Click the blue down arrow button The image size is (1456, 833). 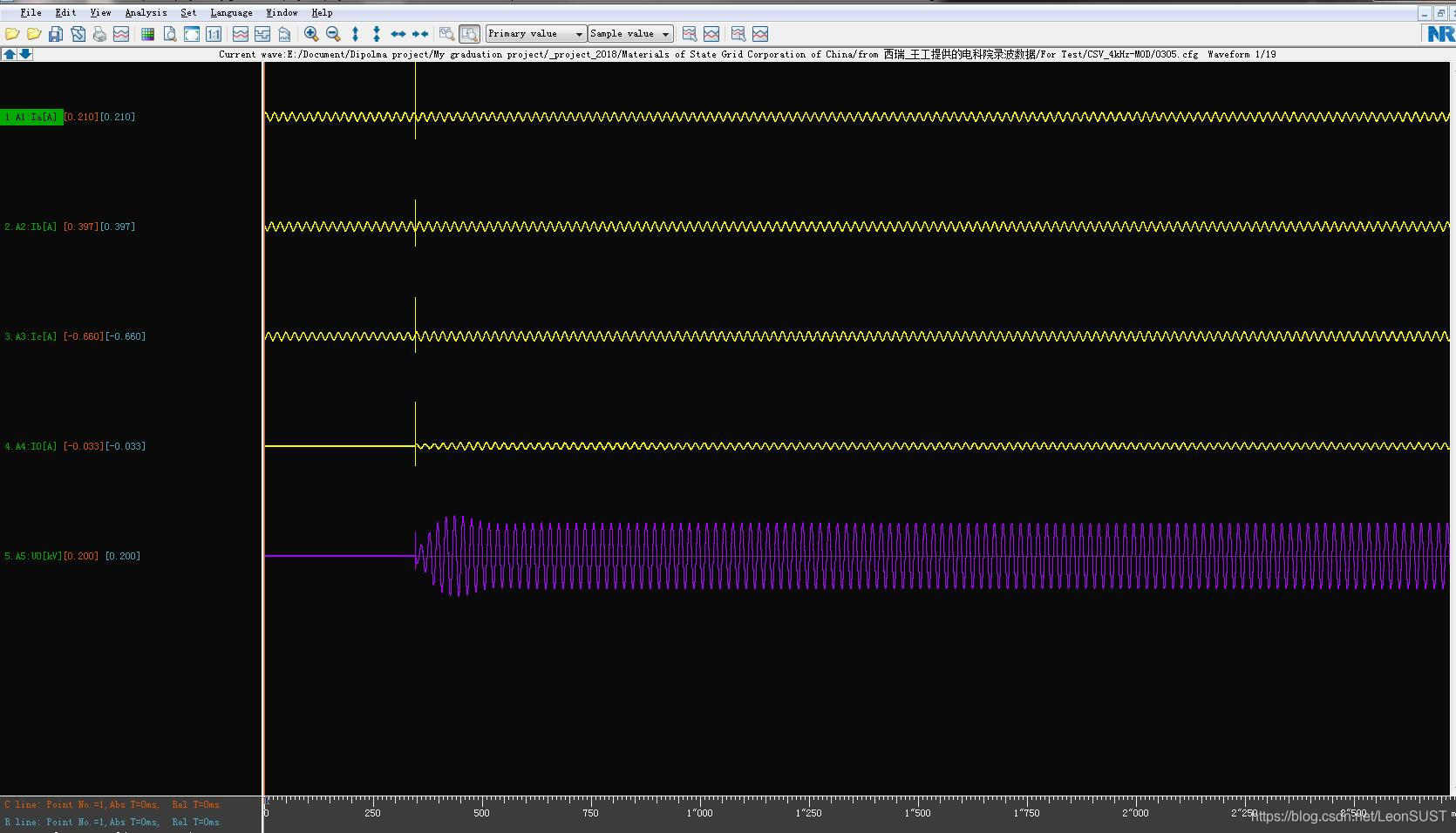pos(25,54)
